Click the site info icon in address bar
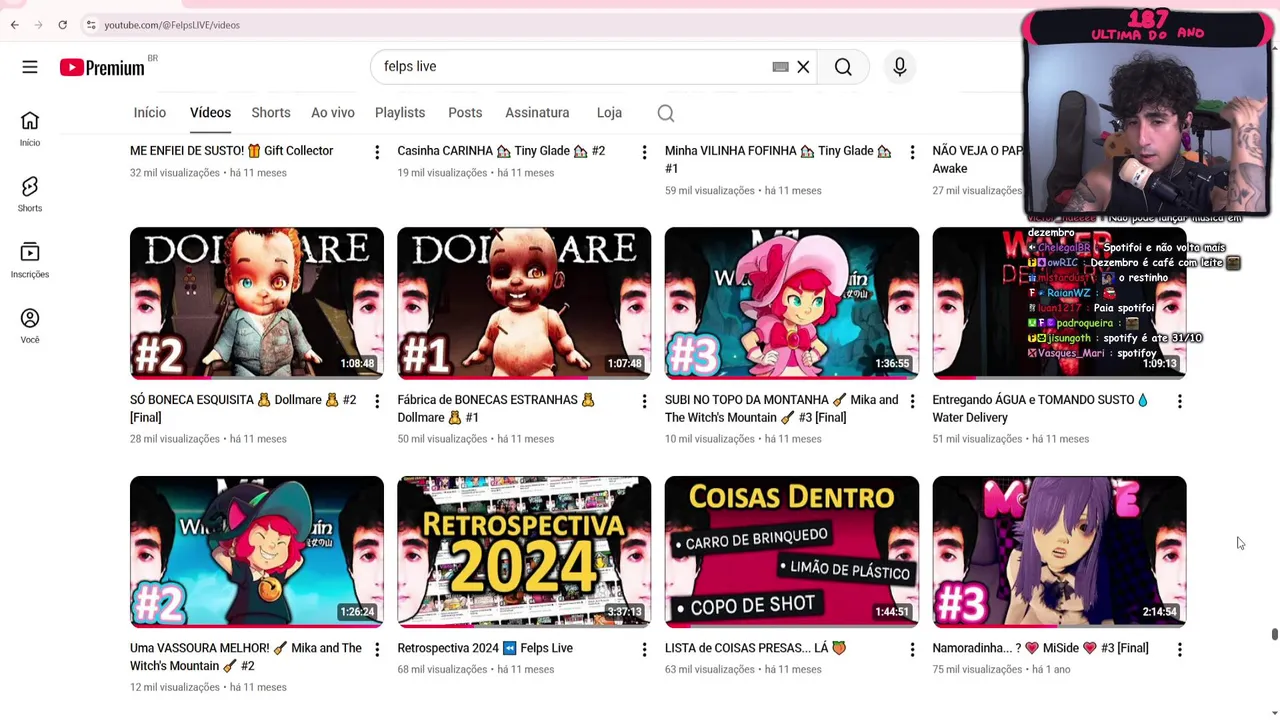 pos(90,25)
